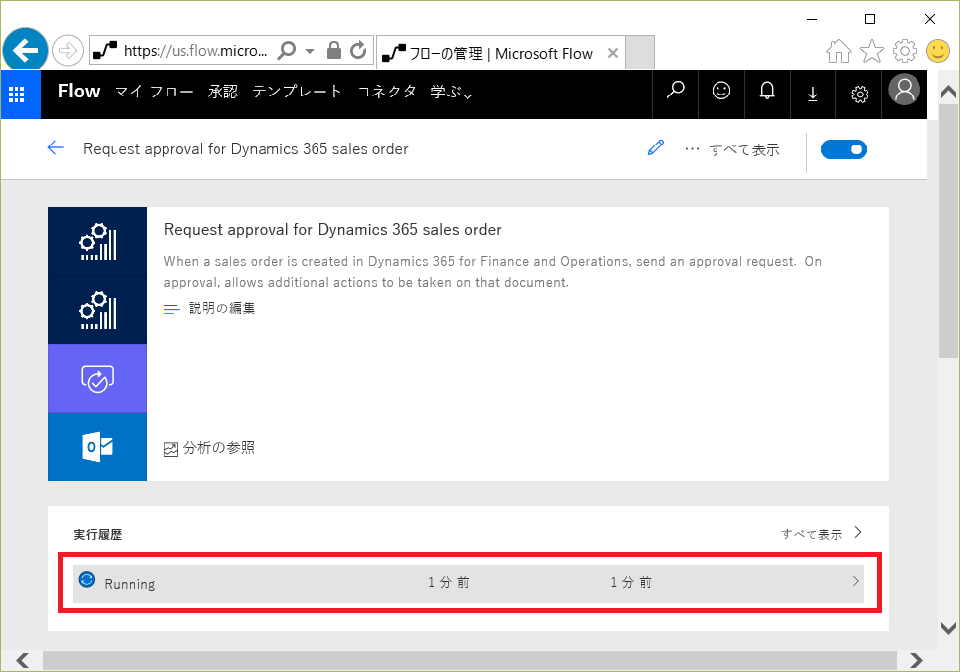Open 分析の参照 analytics link
Viewport: 960px width, 672px height.
coord(209,448)
